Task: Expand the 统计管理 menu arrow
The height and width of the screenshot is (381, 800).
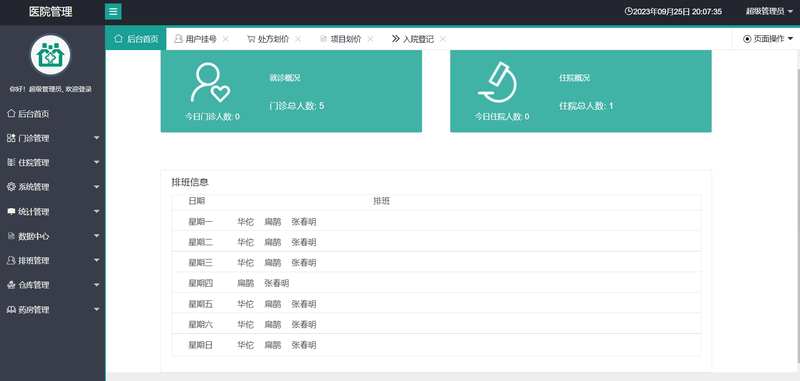Action: tap(96, 211)
